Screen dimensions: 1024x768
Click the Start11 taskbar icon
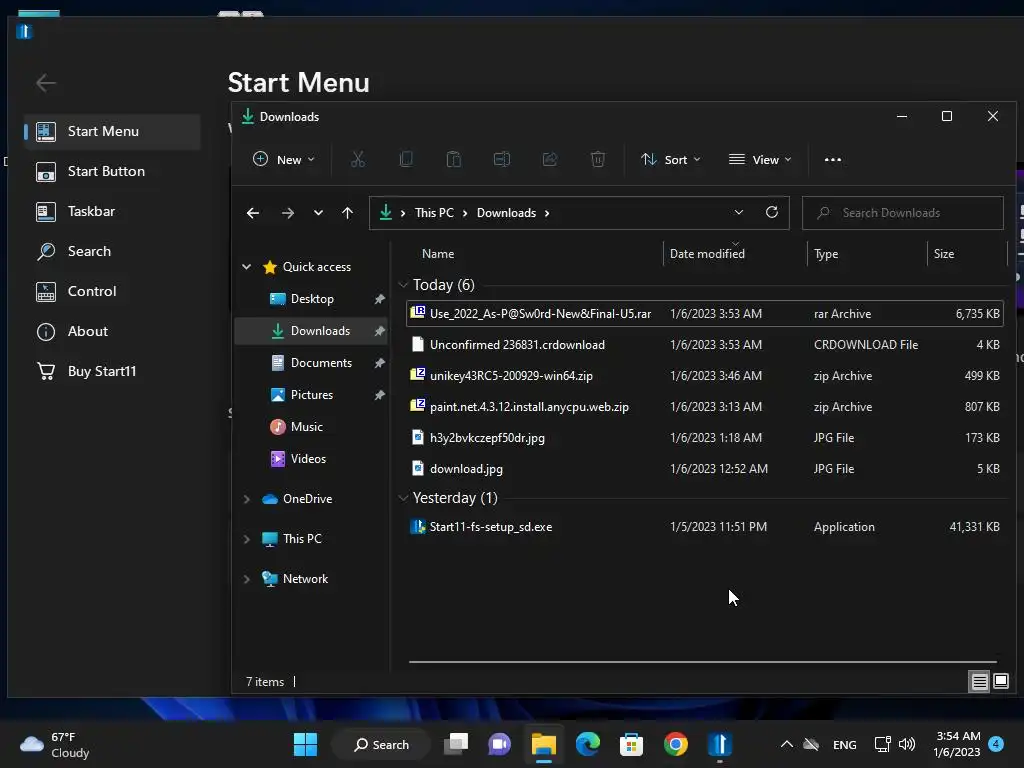click(719, 744)
